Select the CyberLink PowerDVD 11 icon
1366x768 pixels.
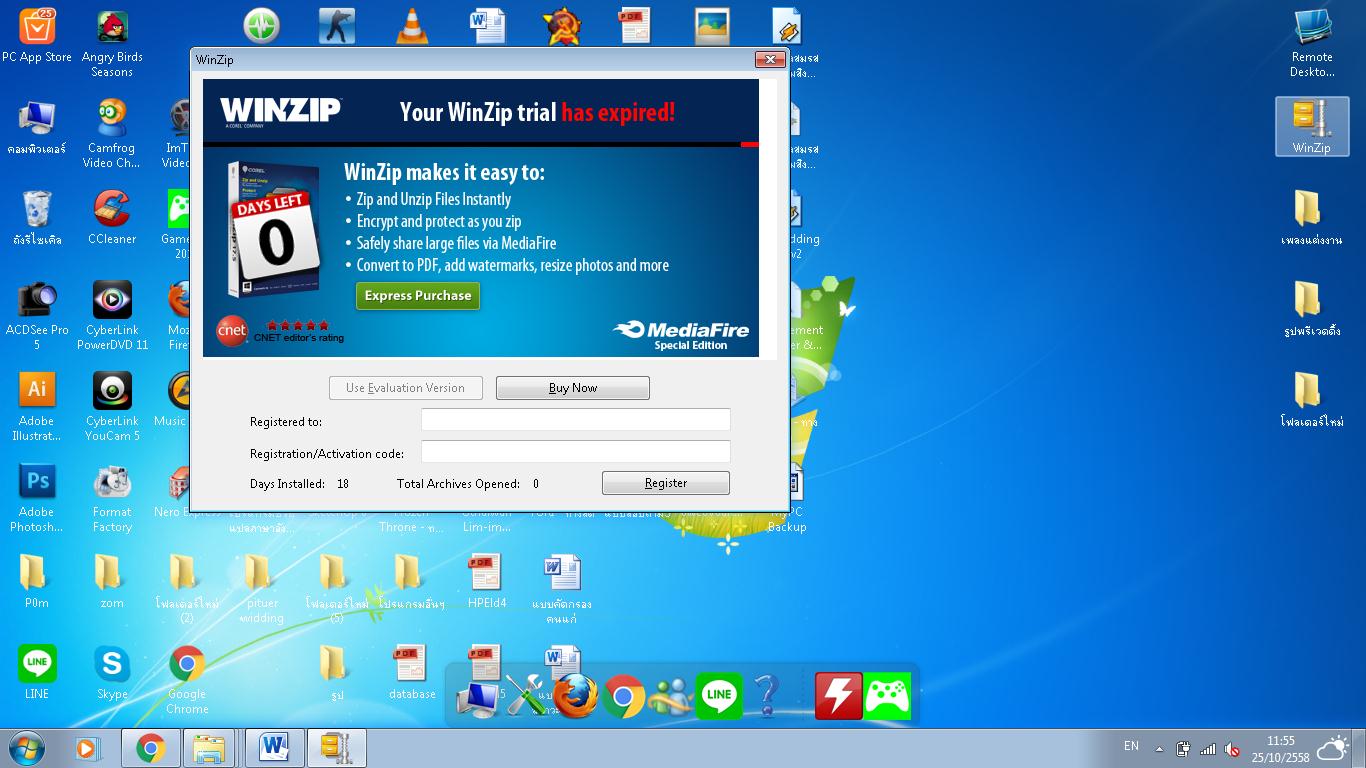(112, 316)
